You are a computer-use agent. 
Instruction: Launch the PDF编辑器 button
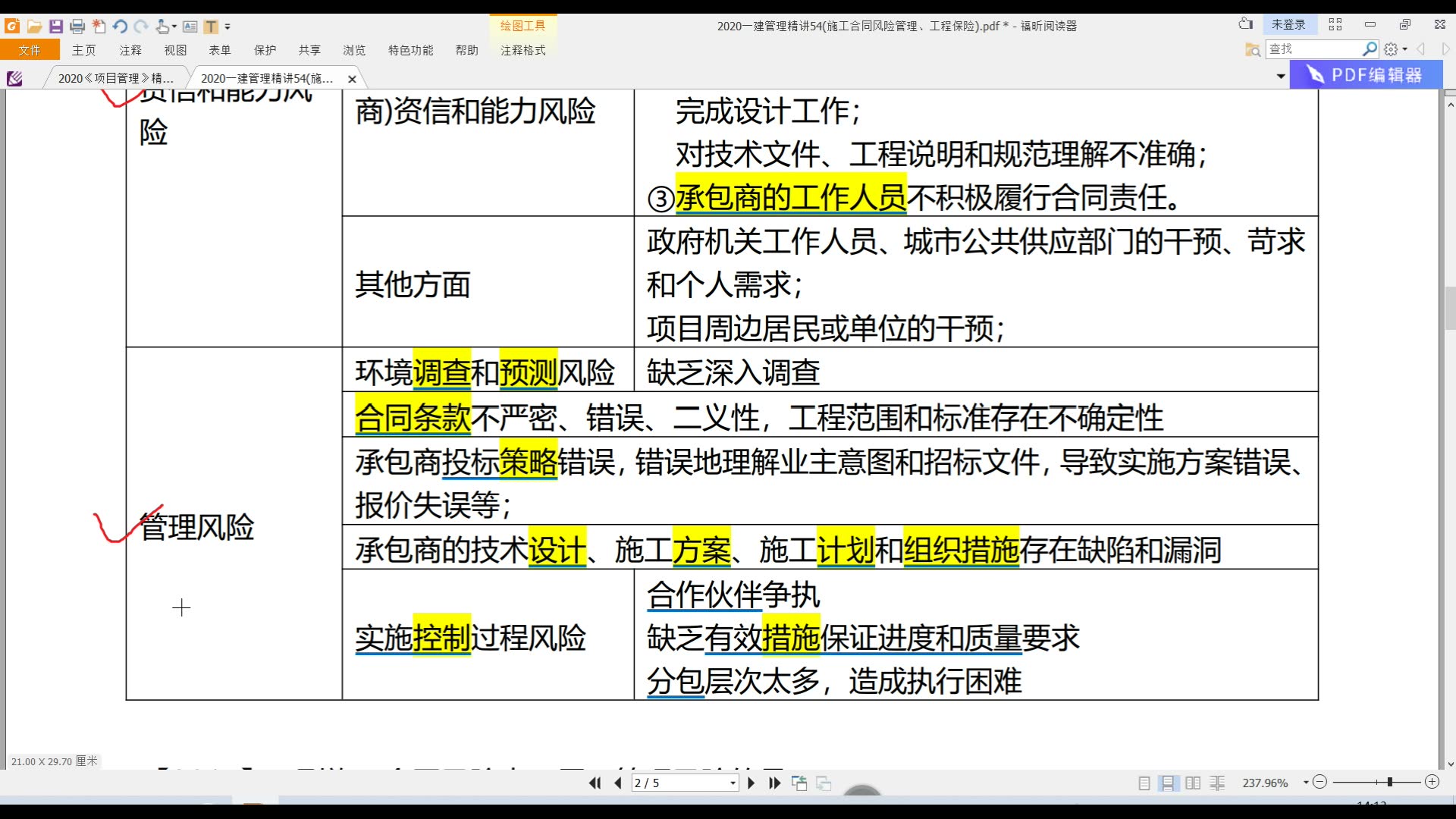tap(1366, 75)
